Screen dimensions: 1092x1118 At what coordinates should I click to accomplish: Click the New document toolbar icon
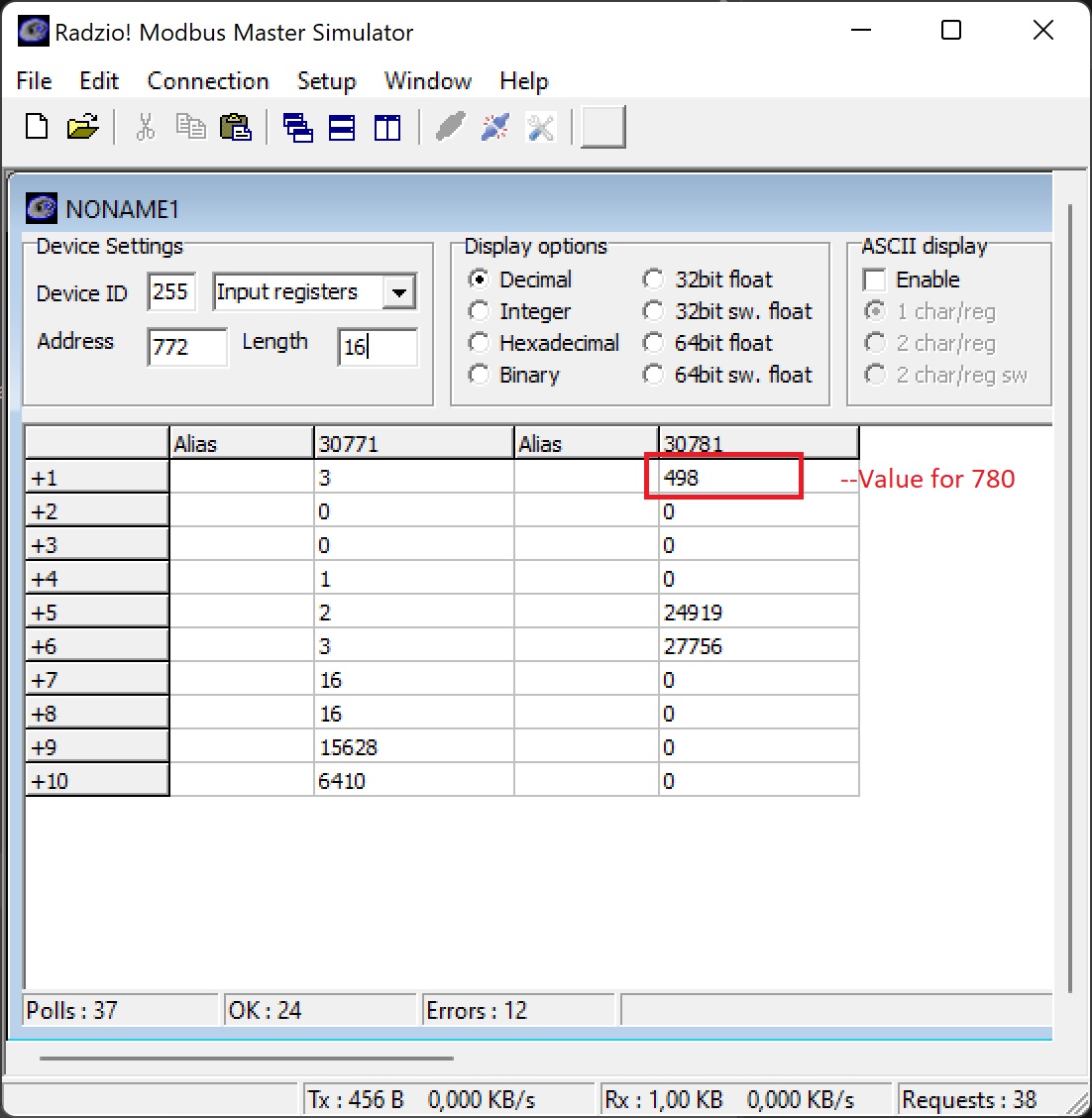coord(37,127)
